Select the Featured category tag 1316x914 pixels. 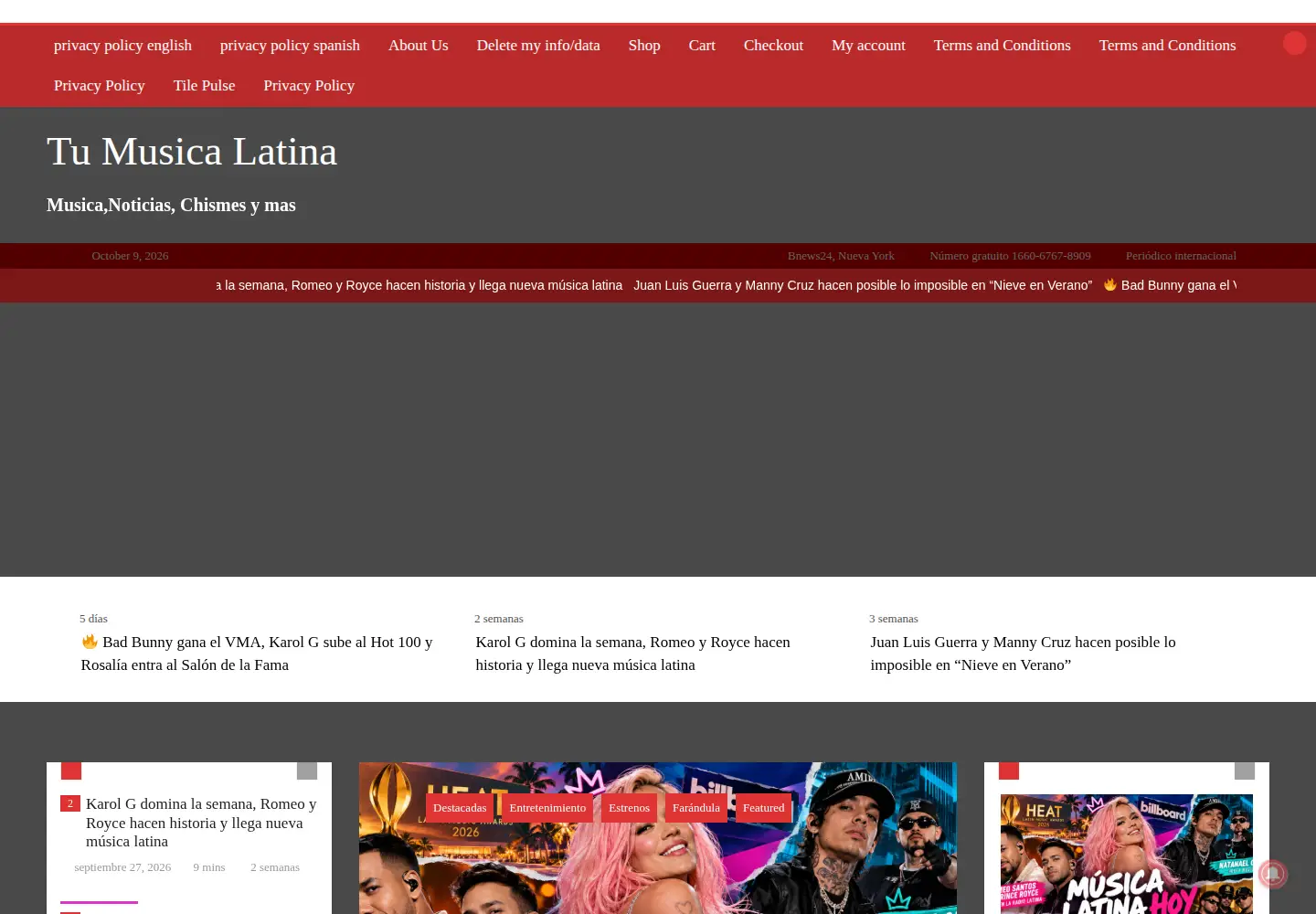pyautogui.click(x=763, y=808)
